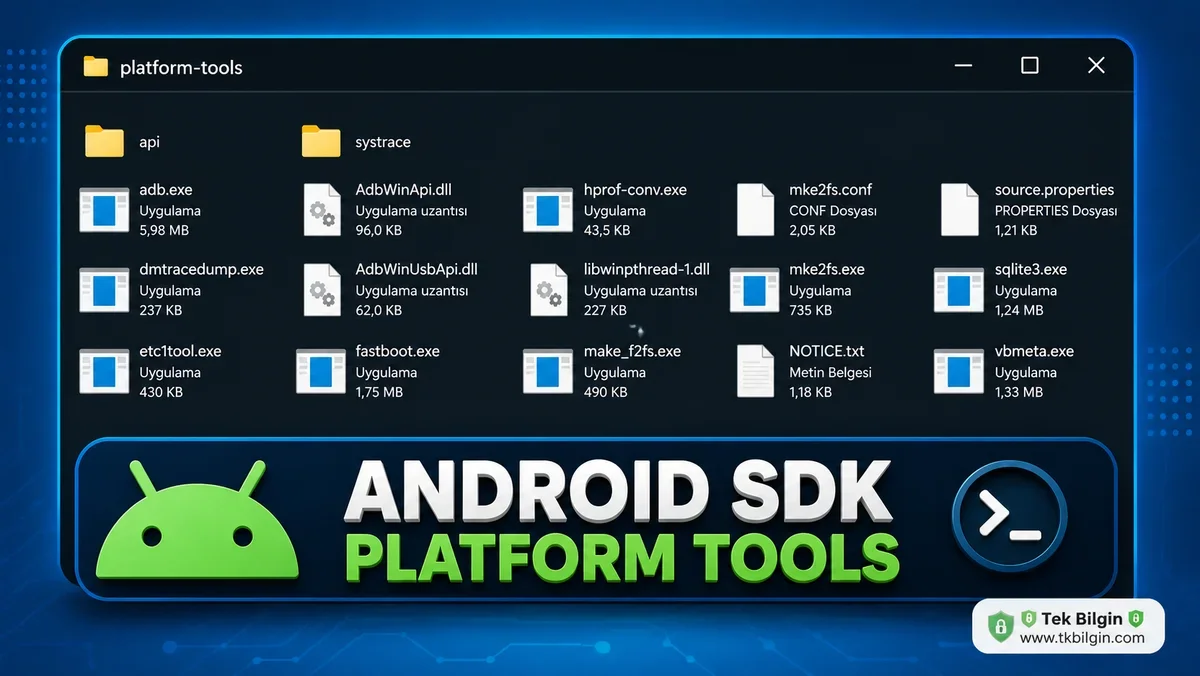Maximize the platform-tools window
This screenshot has height=676, width=1200.
coord(1029,66)
